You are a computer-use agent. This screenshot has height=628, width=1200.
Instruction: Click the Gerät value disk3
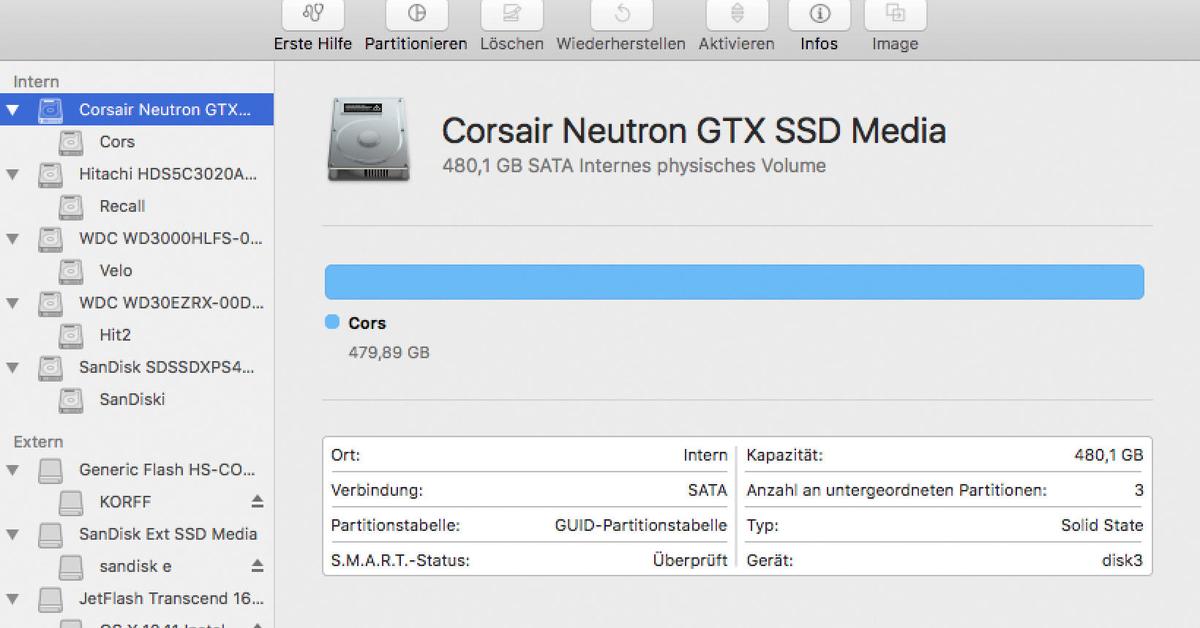[1122, 560]
